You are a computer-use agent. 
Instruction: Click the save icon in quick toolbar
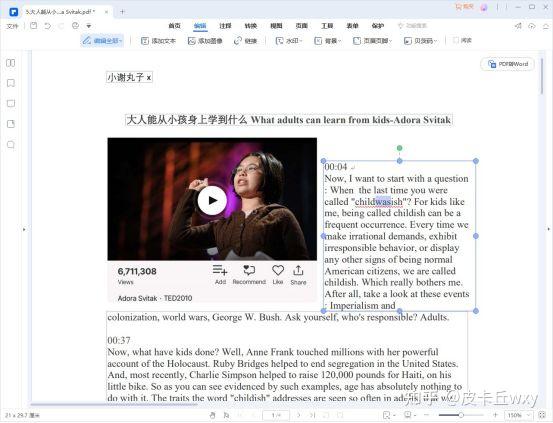click(34, 26)
